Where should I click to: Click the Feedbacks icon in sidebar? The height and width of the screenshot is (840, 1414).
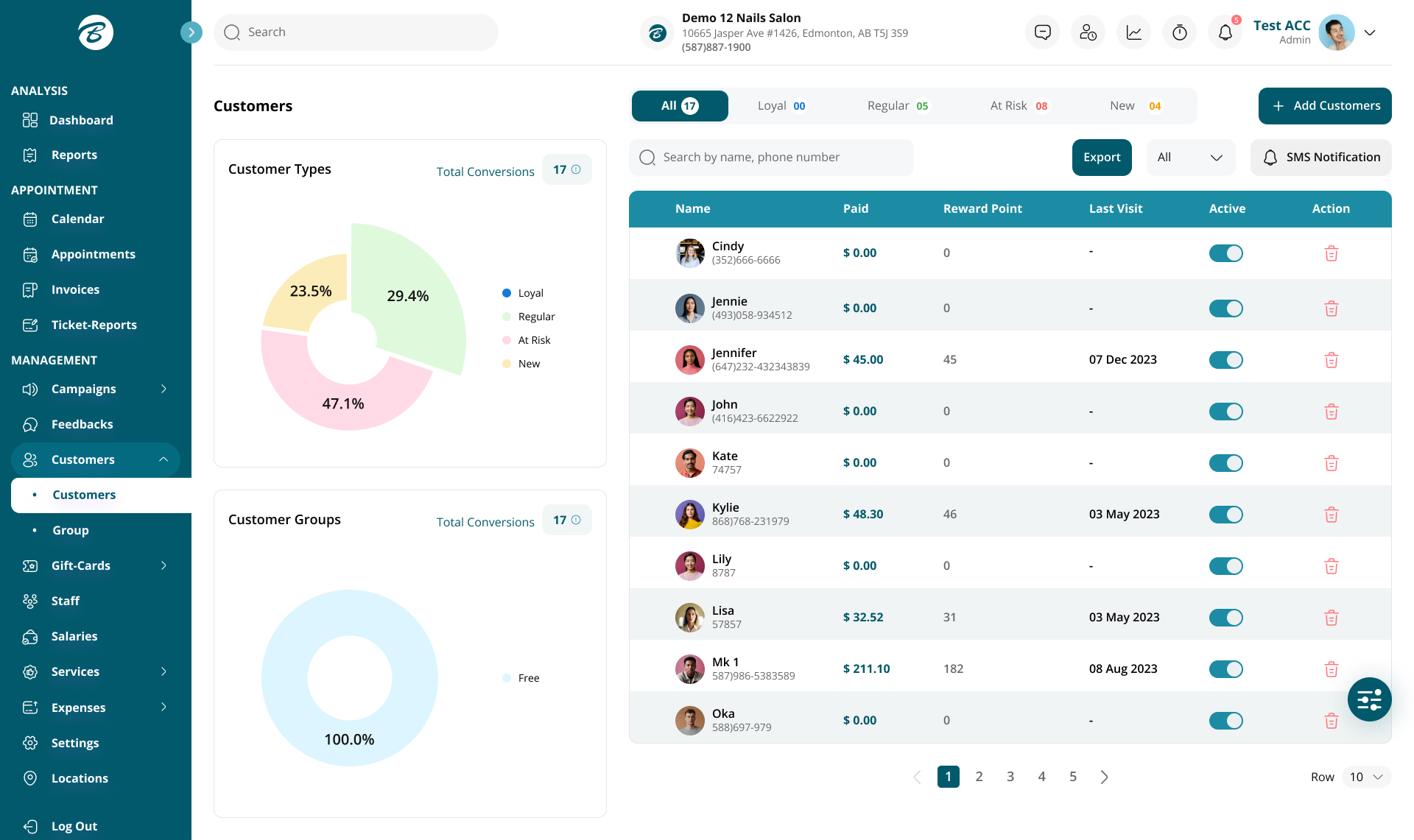[x=30, y=424]
